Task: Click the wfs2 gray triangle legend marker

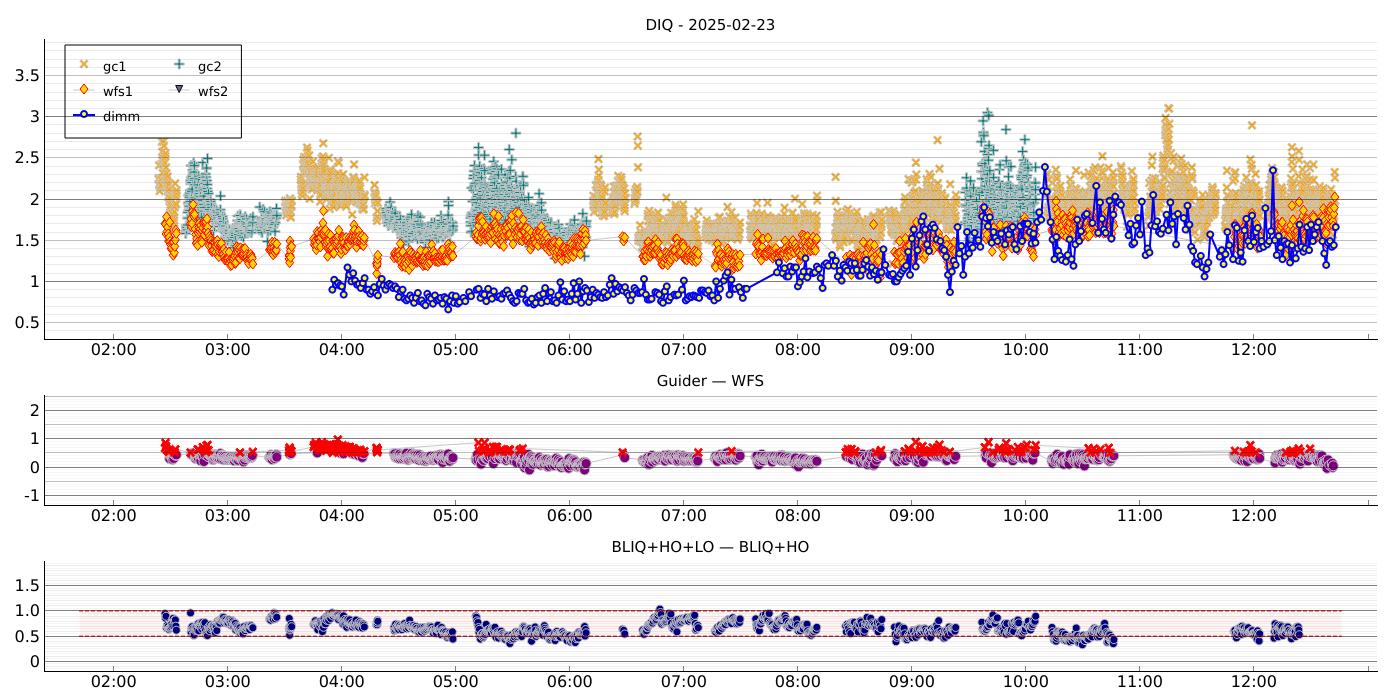Action: [179, 89]
